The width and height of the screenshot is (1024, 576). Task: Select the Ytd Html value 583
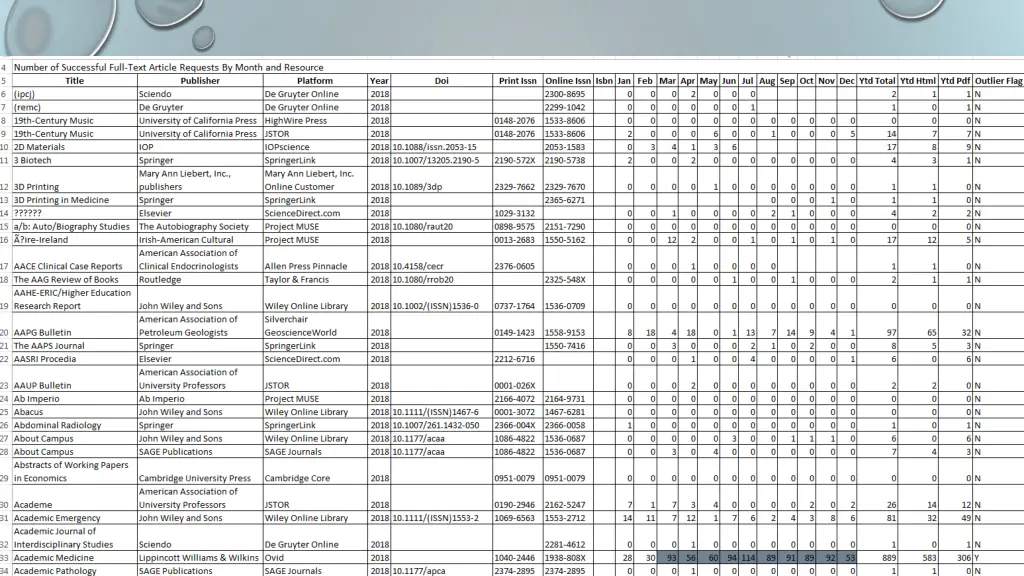point(918,558)
